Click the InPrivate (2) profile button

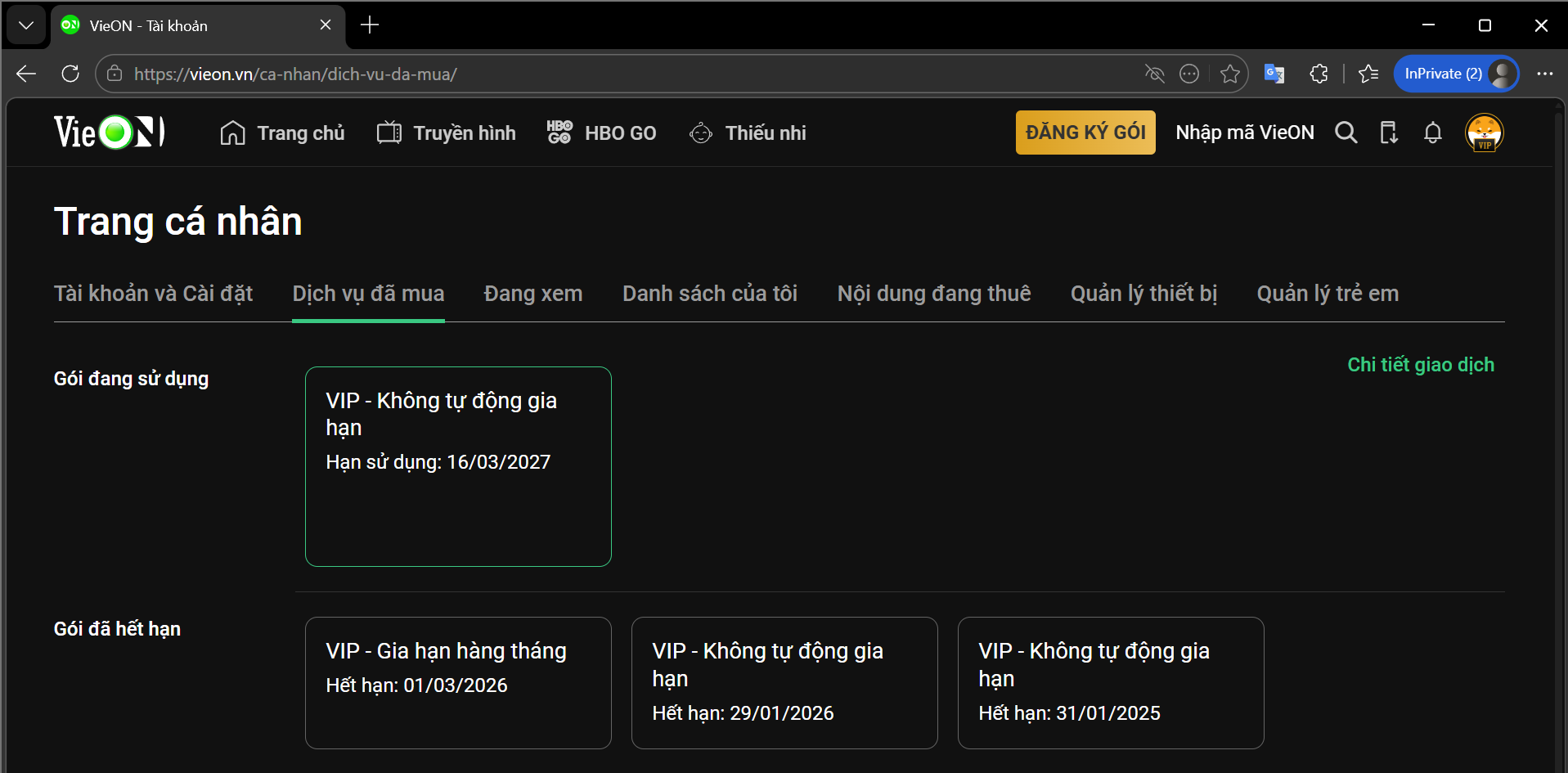pos(1456,74)
